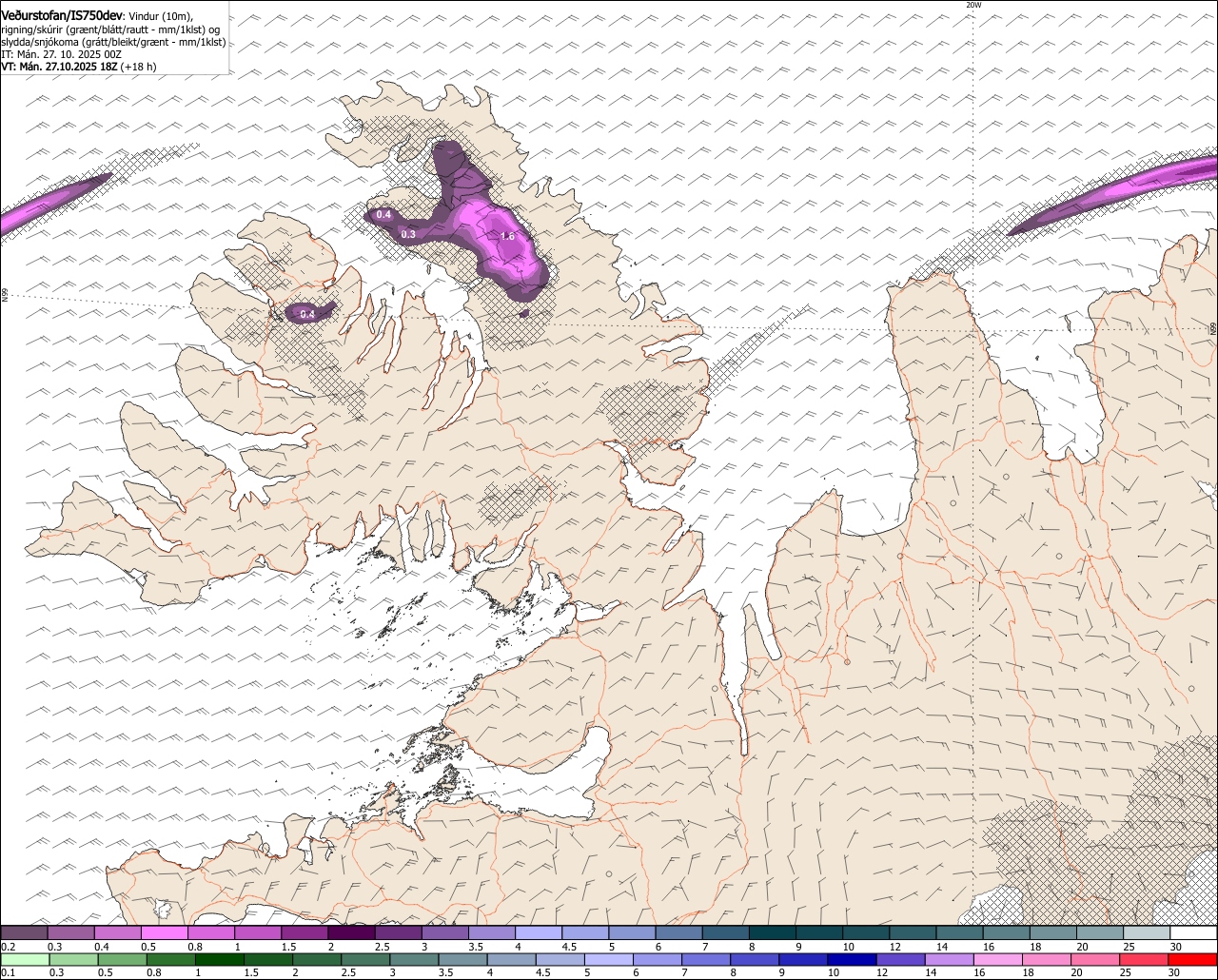Select lower legend dark blue swatch between 10 and 12
The height and width of the screenshot is (980, 1218).
tap(854, 959)
